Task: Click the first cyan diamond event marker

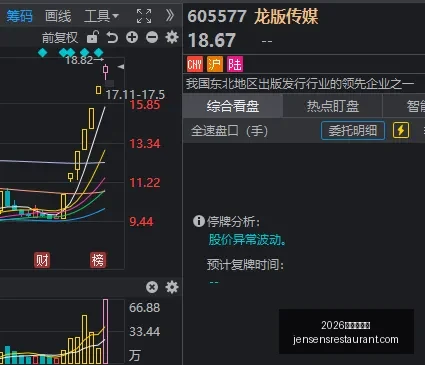Action: [x=42, y=53]
